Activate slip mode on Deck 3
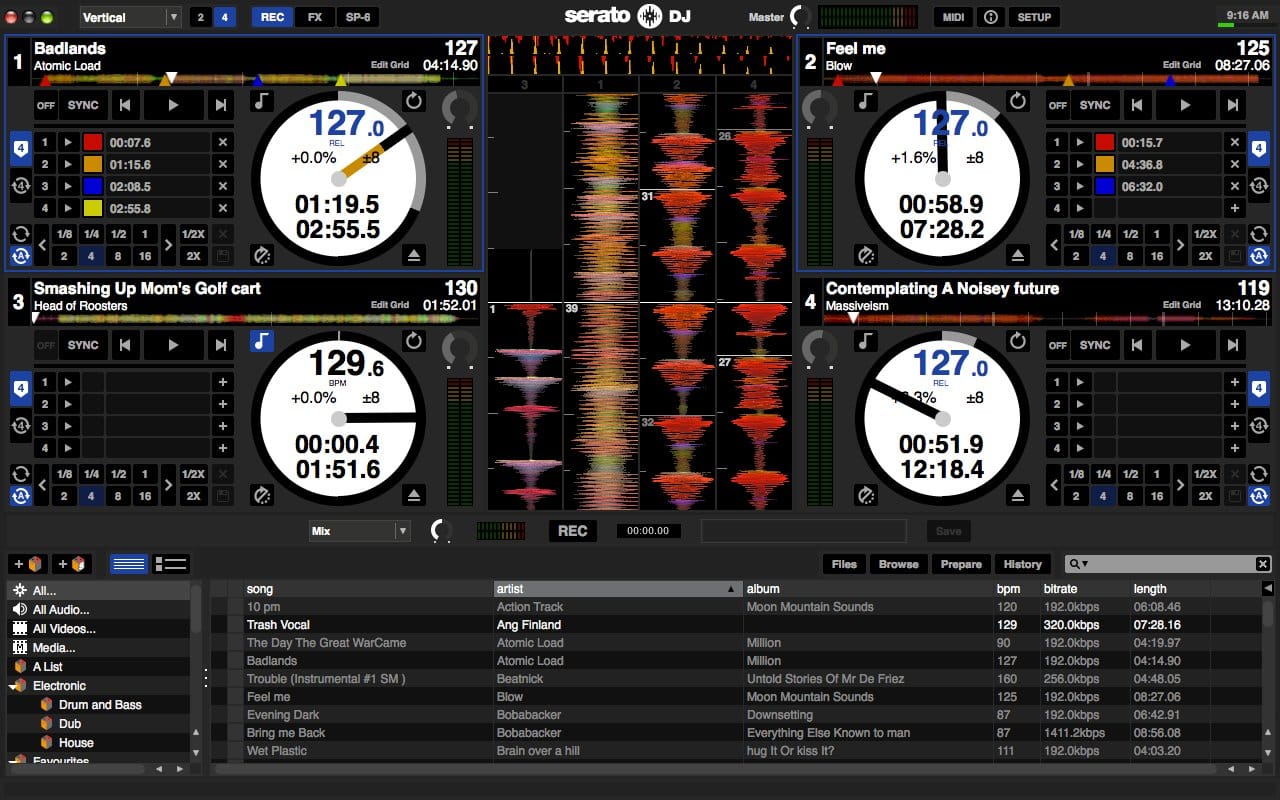 tap(262, 495)
